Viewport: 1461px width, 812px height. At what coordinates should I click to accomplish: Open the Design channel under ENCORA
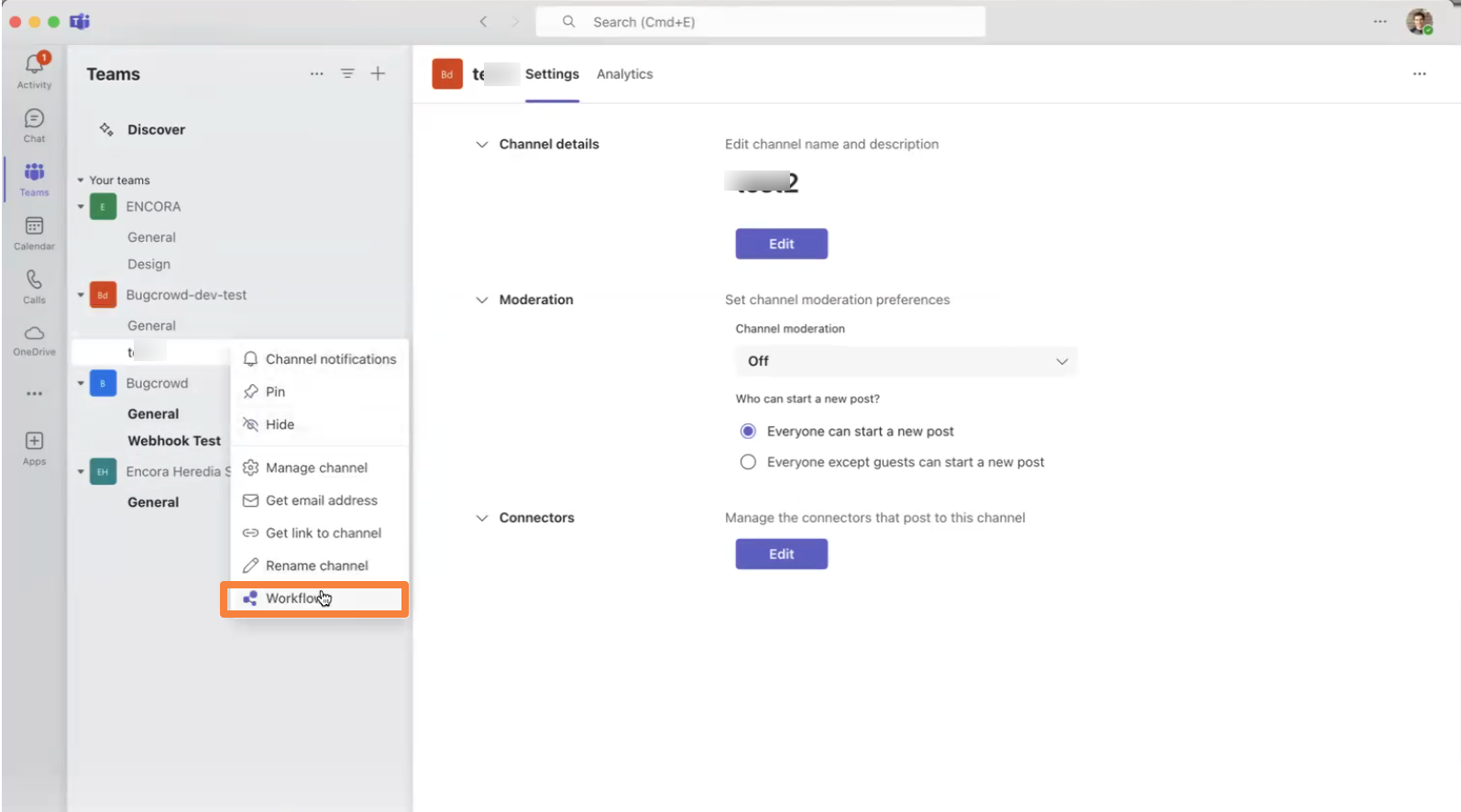point(148,264)
